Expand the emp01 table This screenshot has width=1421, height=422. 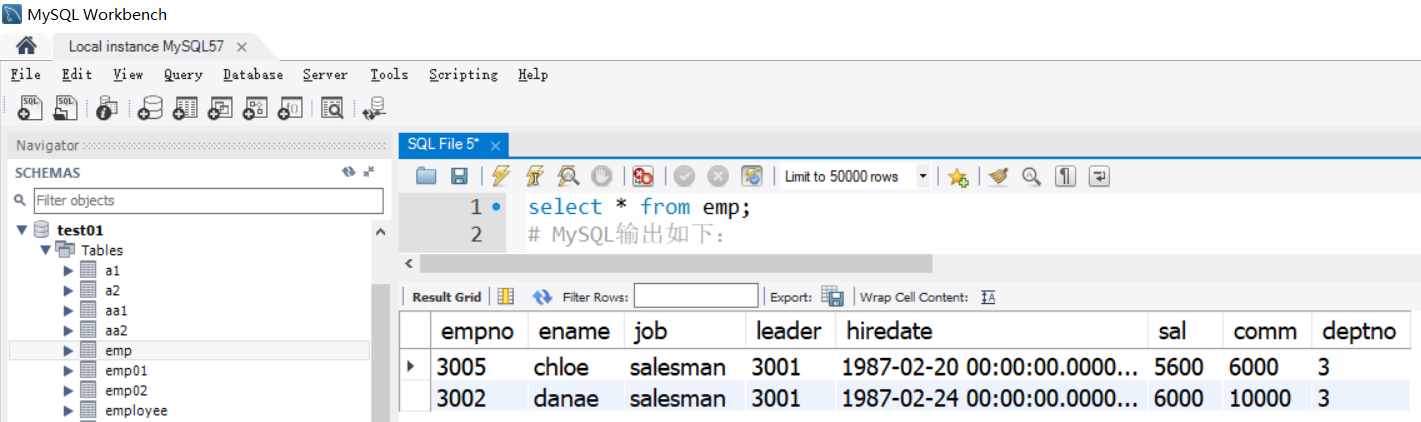68,370
